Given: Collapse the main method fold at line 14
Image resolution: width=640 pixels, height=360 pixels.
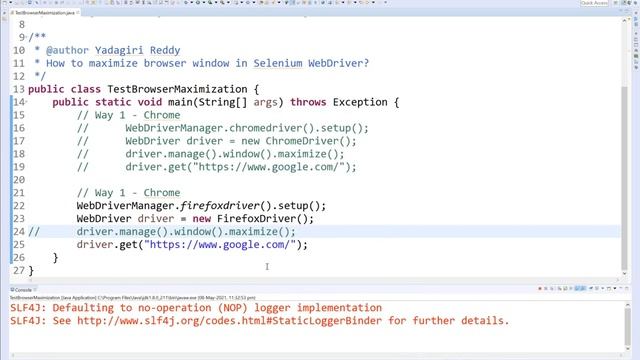Looking at the screenshot, I should pos(27,102).
